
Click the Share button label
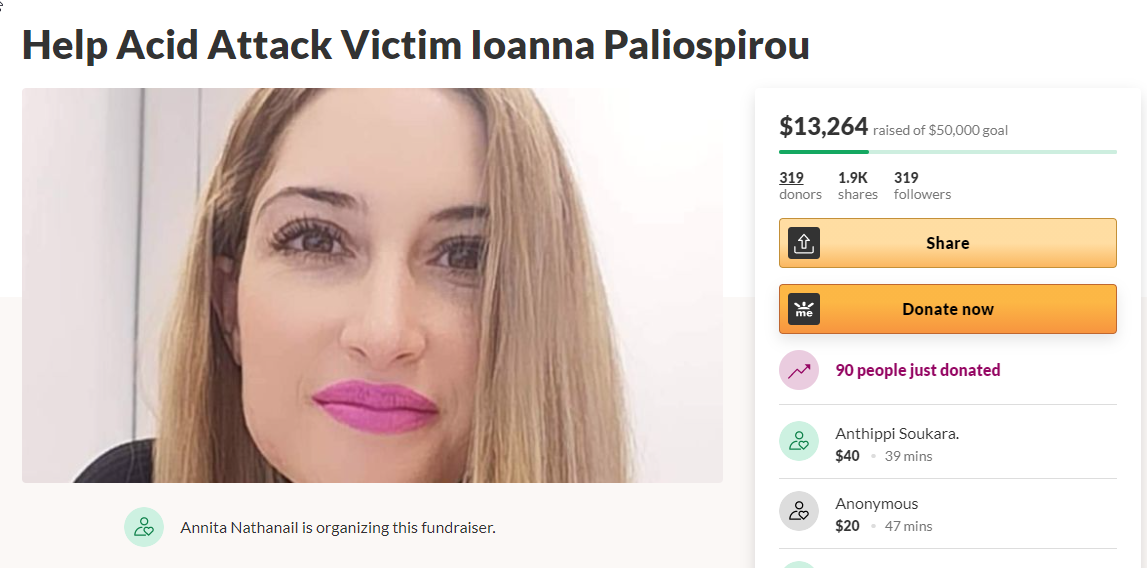(947, 243)
